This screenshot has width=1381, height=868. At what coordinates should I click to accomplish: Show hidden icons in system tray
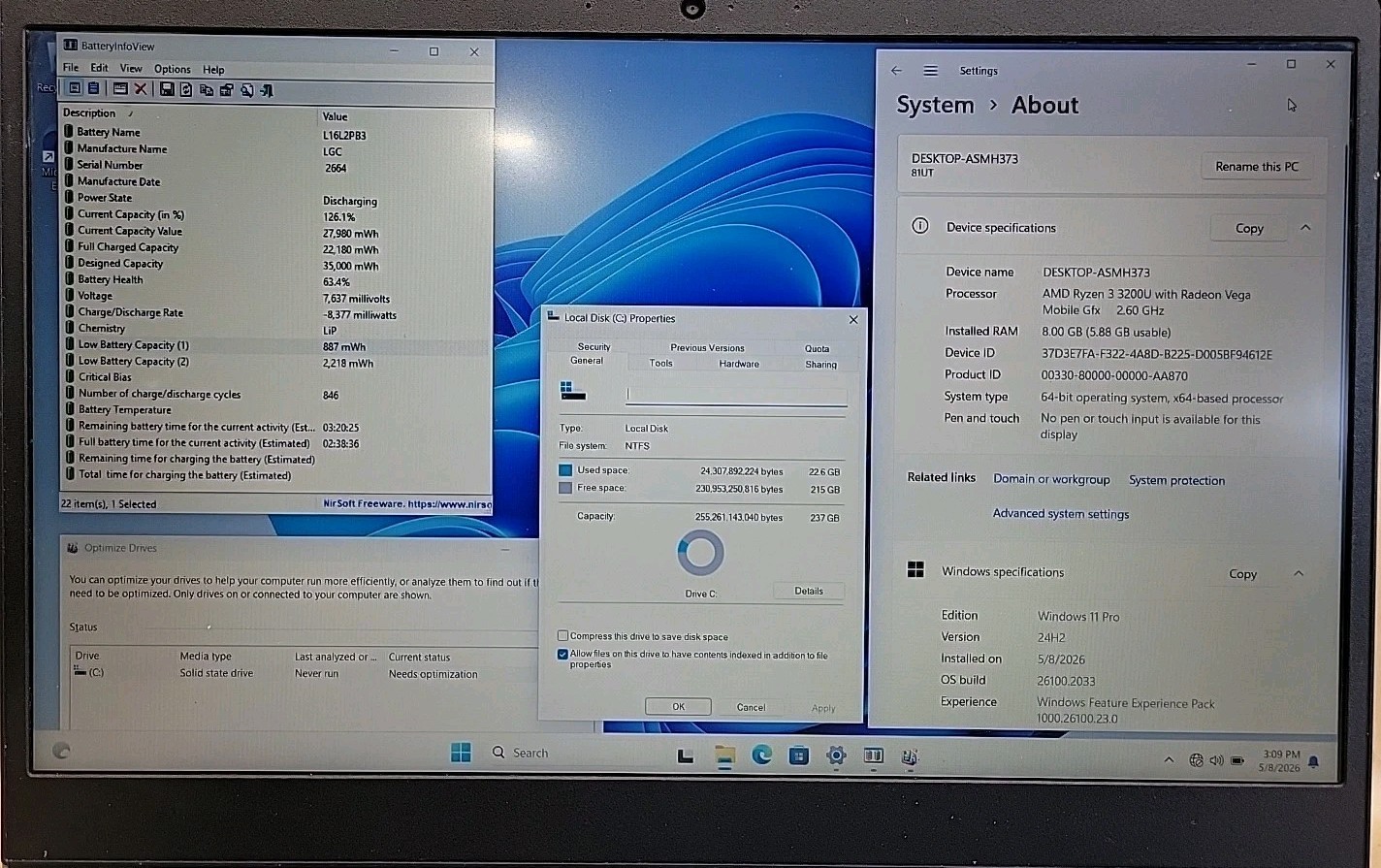pos(1169,760)
